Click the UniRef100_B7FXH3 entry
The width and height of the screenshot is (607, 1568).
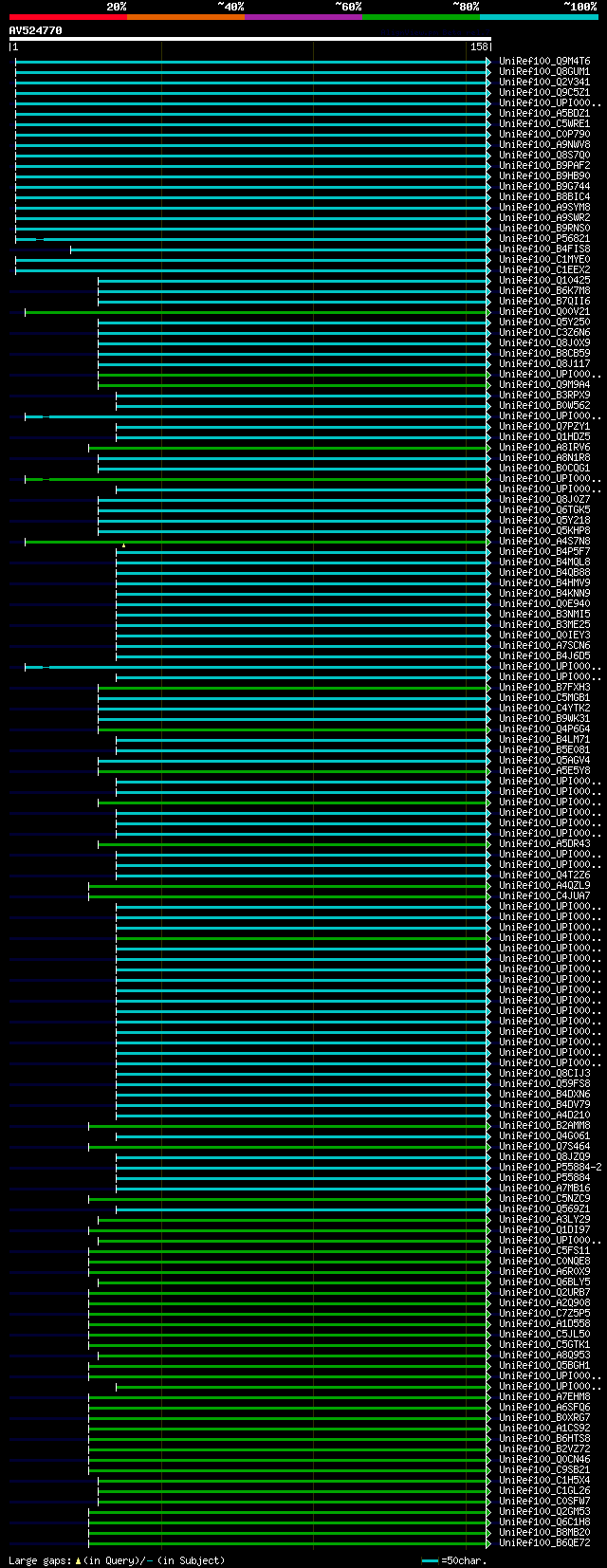click(544, 687)
